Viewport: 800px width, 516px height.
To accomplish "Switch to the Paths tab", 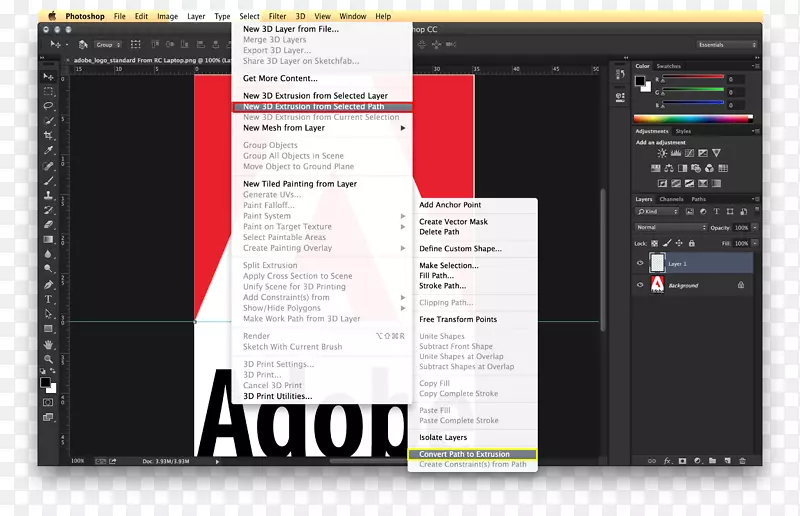I will 698,200.
